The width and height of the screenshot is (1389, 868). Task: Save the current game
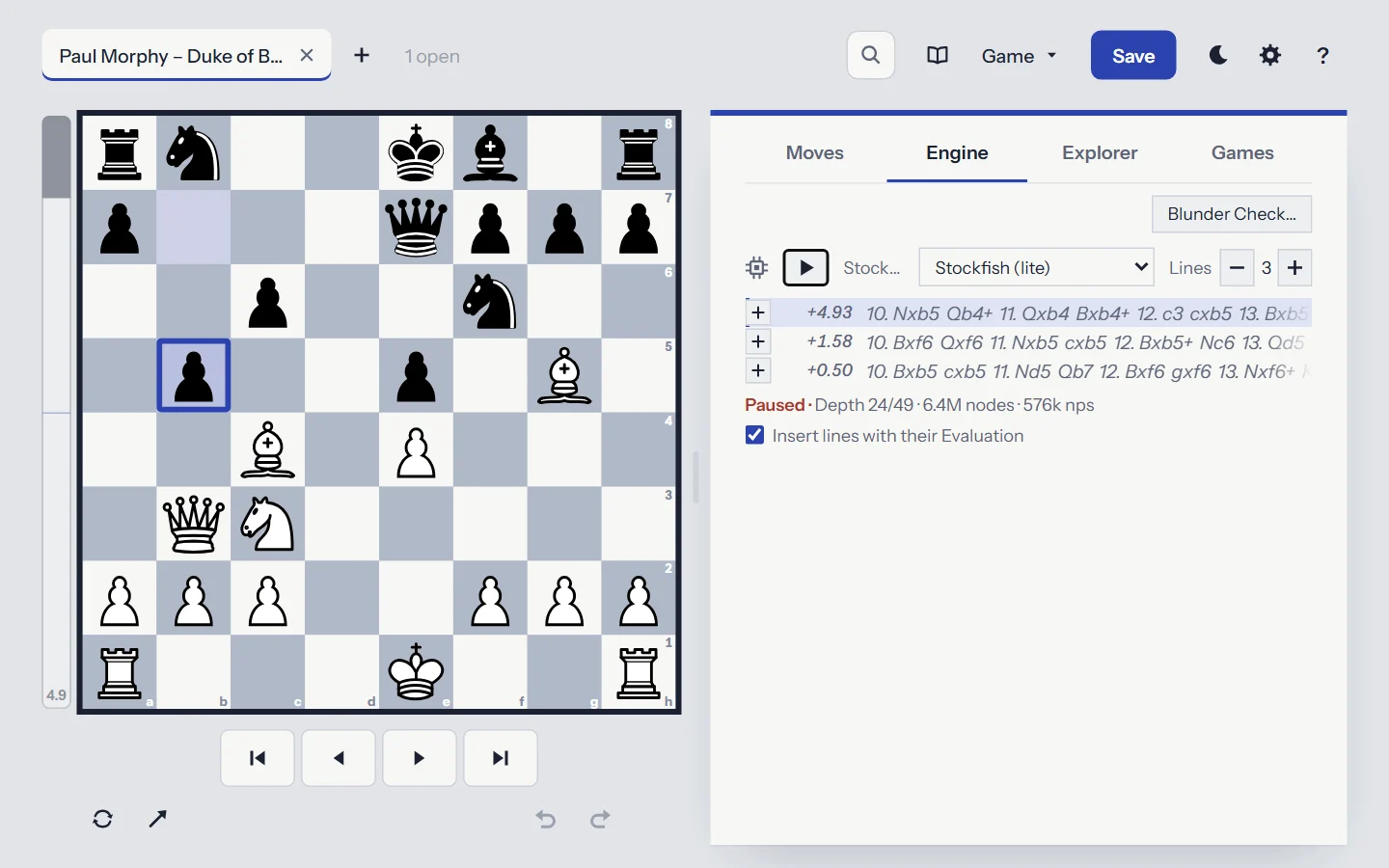(x=1133, y=55)
